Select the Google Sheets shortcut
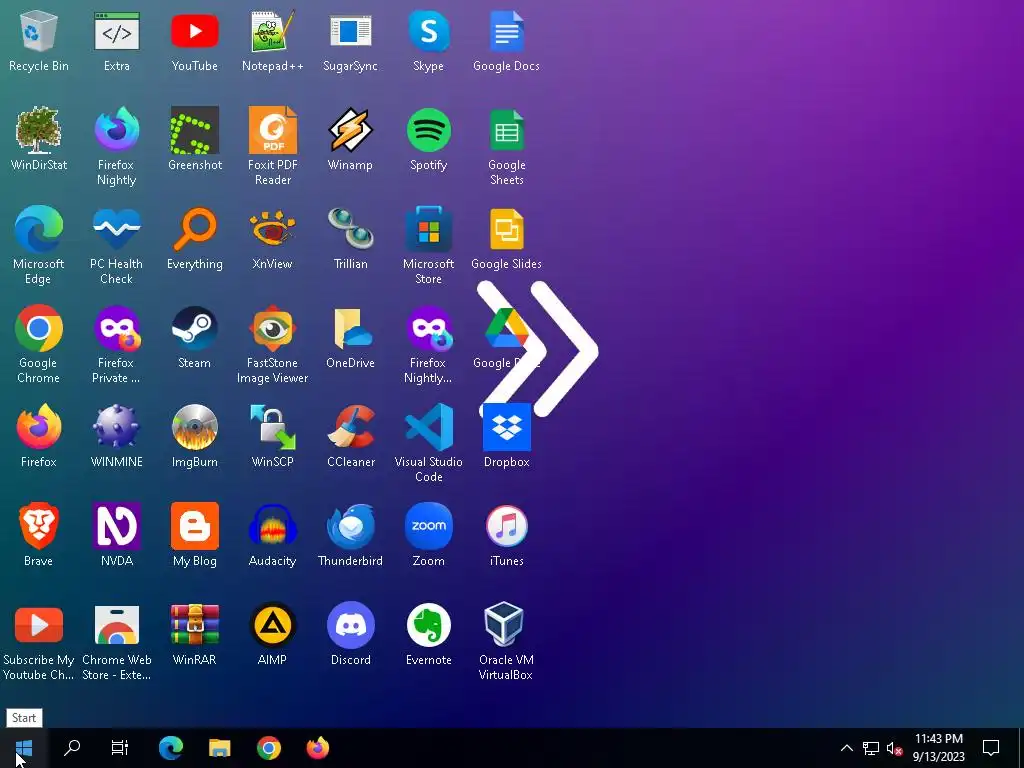1024x768 pixels. click(507, 130)
